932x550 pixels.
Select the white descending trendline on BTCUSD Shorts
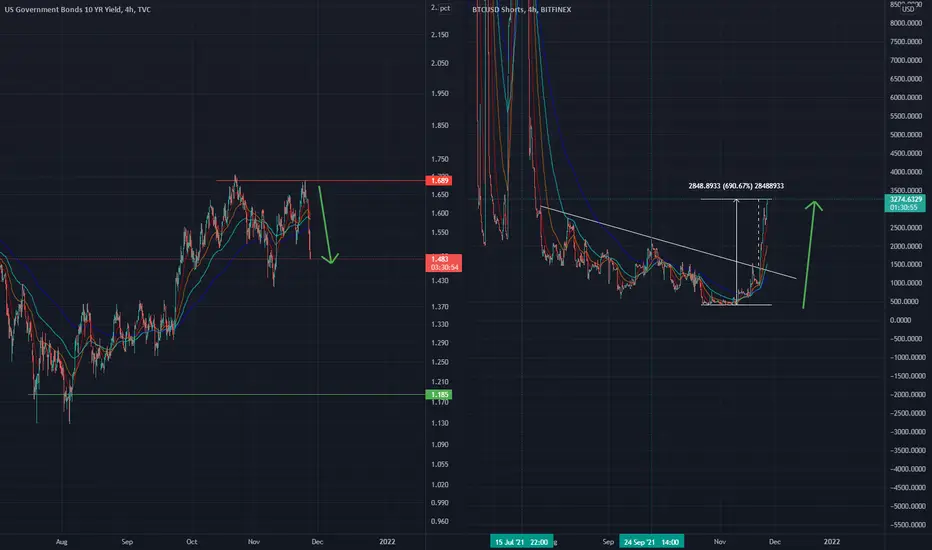(668, 242)
